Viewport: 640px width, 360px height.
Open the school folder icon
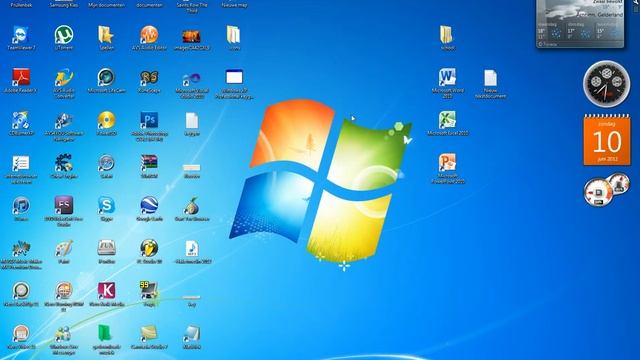tap(447, 35)
